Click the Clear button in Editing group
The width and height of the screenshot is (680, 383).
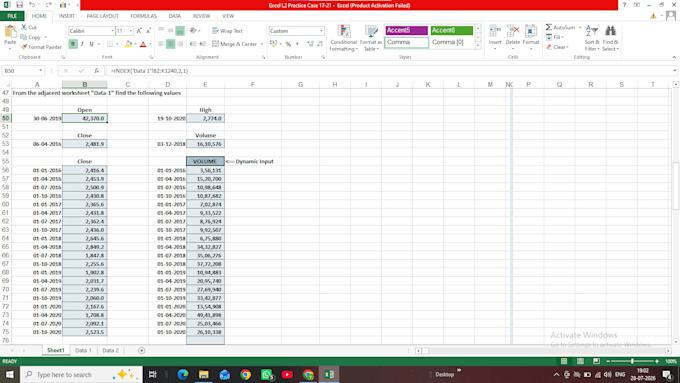coord(557,47)
